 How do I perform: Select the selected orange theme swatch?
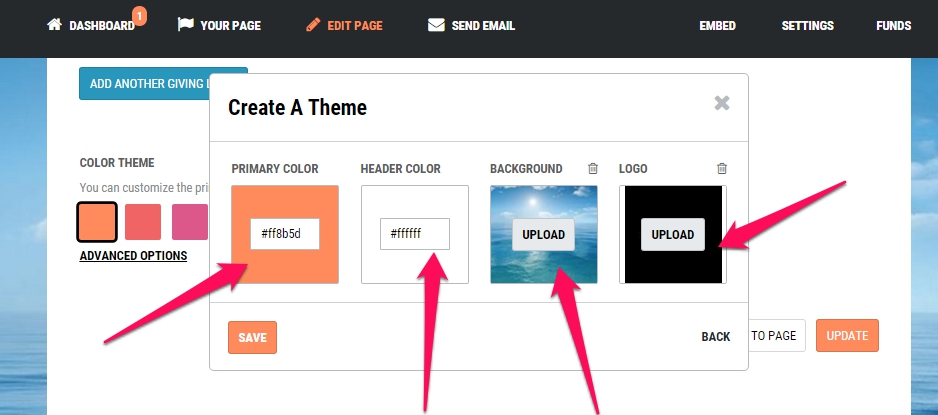(97, 222)
